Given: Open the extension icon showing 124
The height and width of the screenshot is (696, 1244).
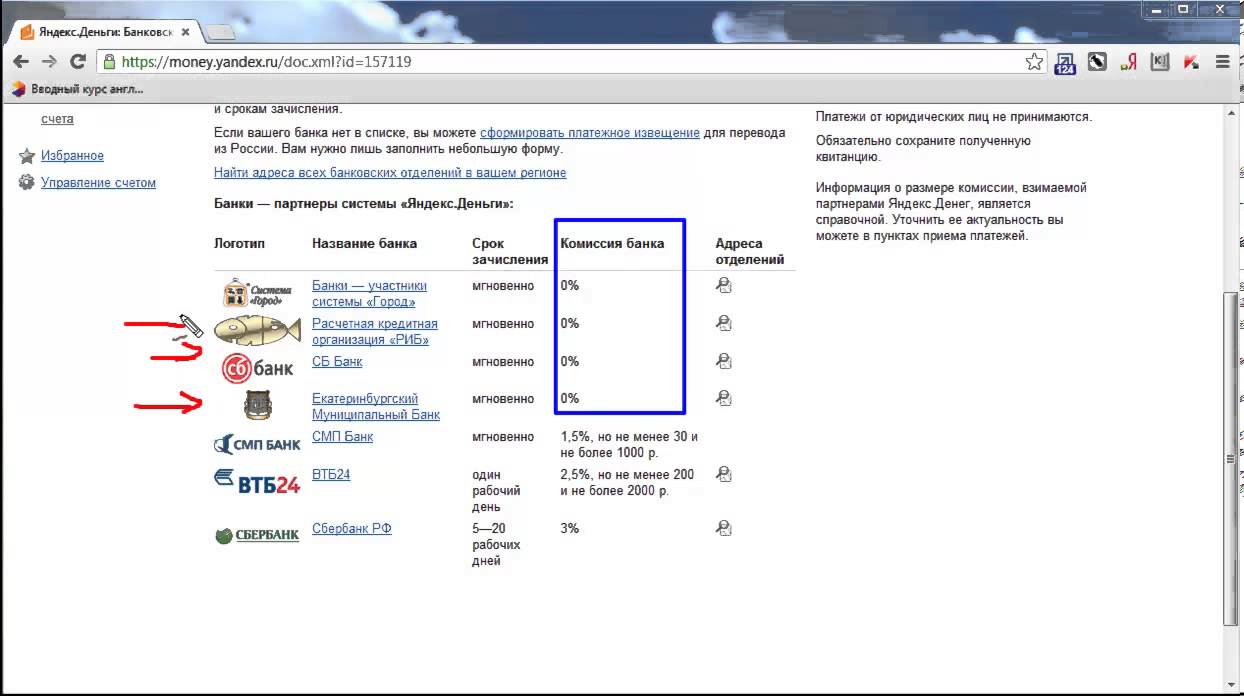Looking at the screenshot, I should tap(1065, 63).
